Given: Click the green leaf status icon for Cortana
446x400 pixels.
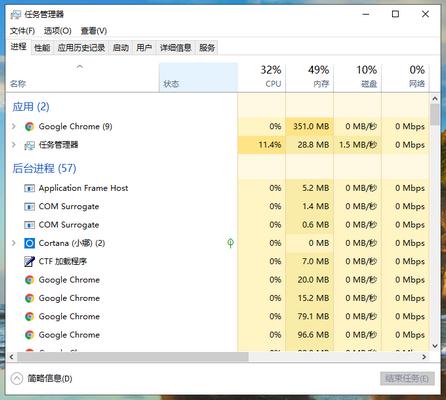Looking at the screenshot, I should pos(230,243).
